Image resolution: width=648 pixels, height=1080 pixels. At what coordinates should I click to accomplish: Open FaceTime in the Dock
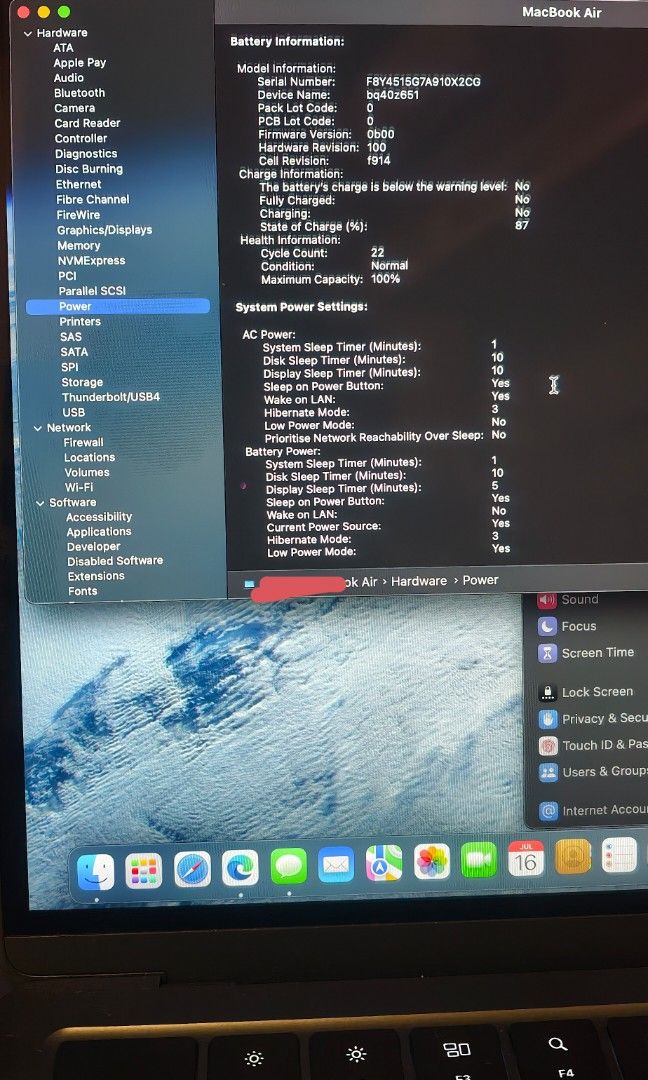(479, 860)
